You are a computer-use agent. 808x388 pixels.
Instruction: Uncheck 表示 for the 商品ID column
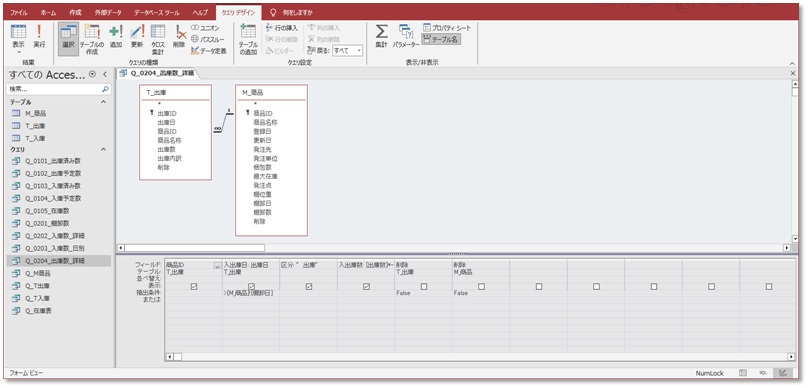(x=194, y=286)
